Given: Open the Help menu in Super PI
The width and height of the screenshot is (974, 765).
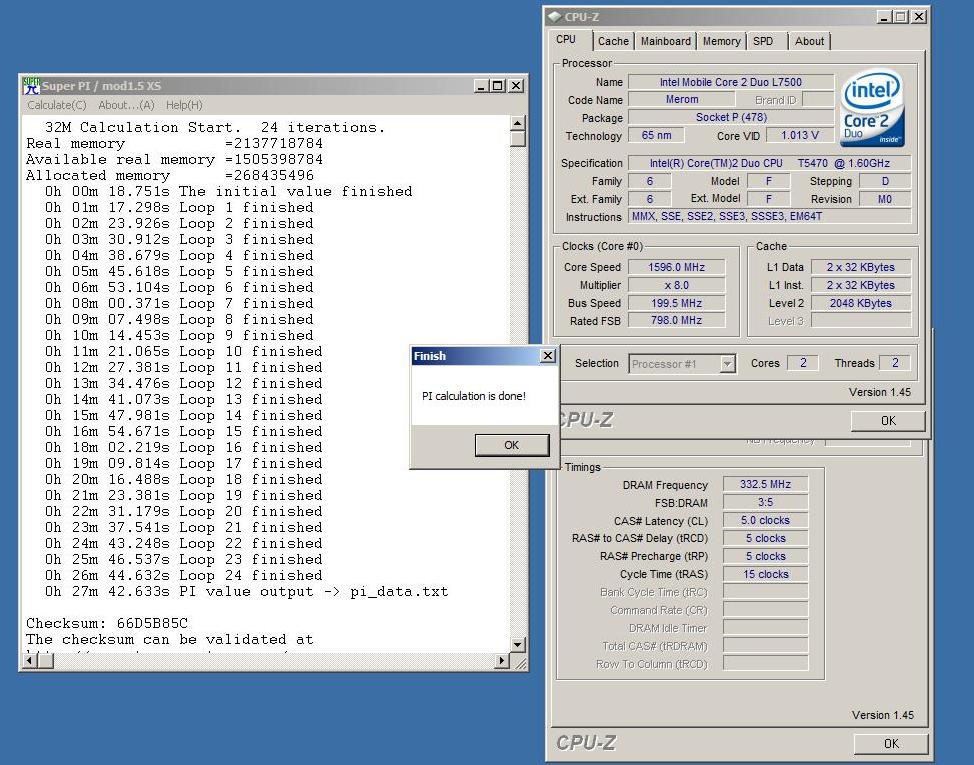Looking at the screenshot, I should (184, 105).
